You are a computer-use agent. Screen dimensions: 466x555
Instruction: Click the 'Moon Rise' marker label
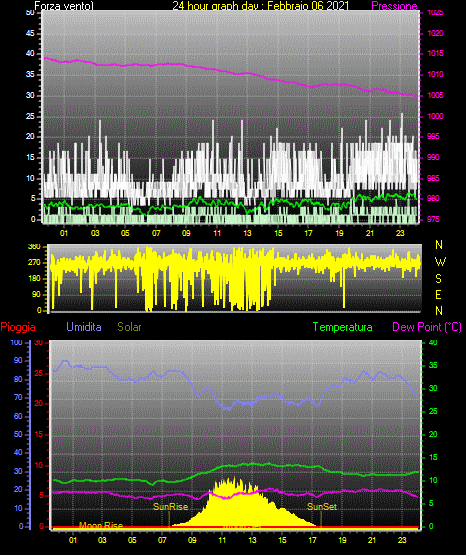pos(101,525)
